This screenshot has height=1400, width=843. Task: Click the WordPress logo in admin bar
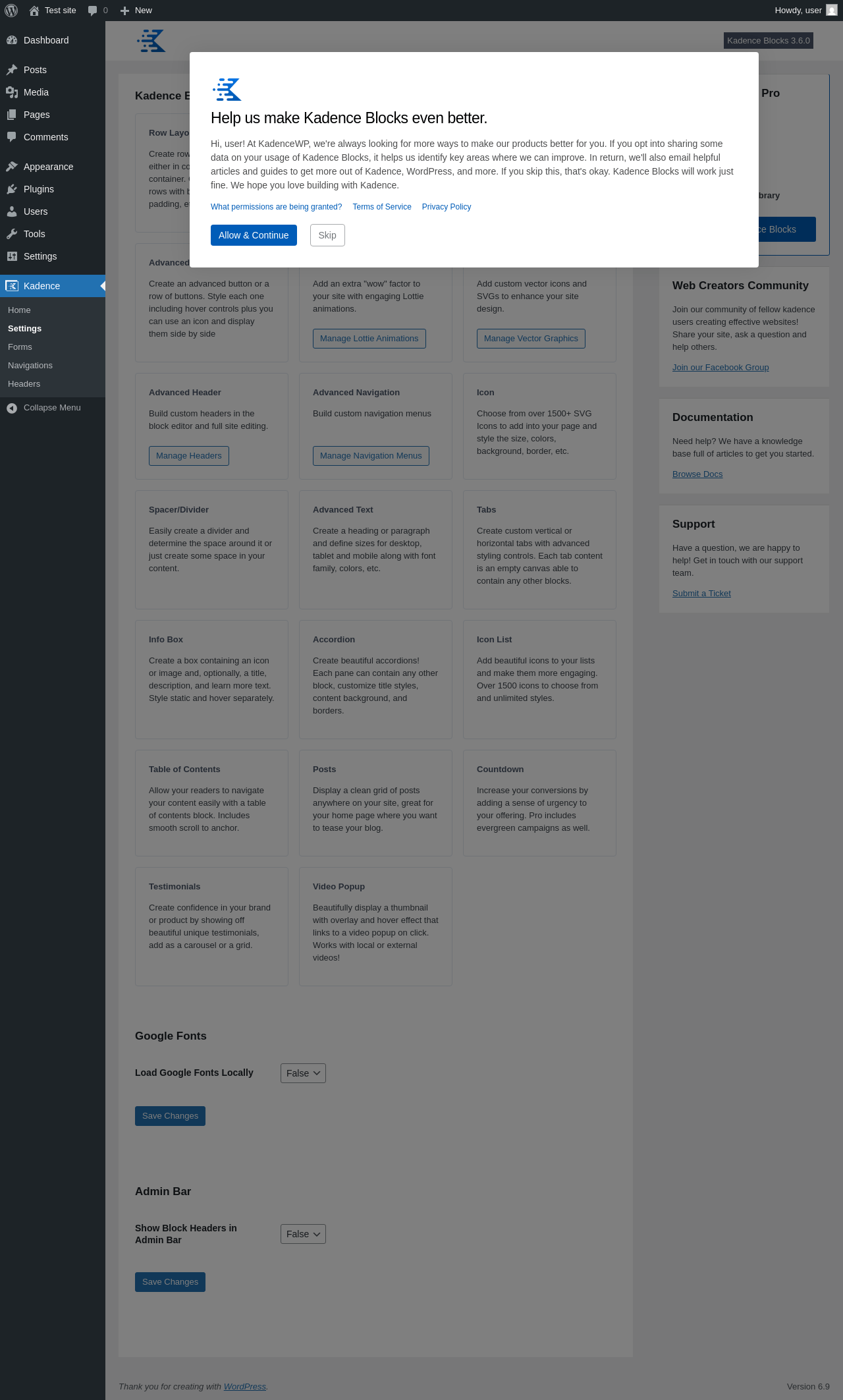click(11, 11)
